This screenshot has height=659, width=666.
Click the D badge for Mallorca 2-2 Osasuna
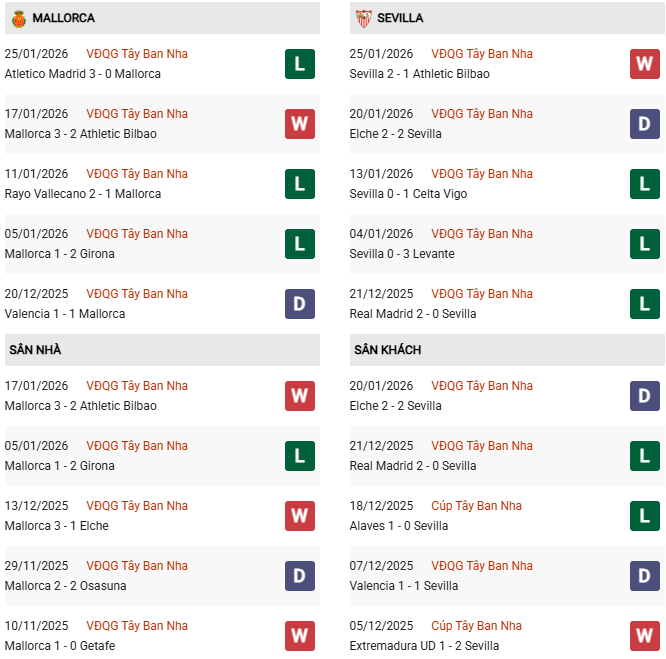pyautogui.click(x=299, y=576)
